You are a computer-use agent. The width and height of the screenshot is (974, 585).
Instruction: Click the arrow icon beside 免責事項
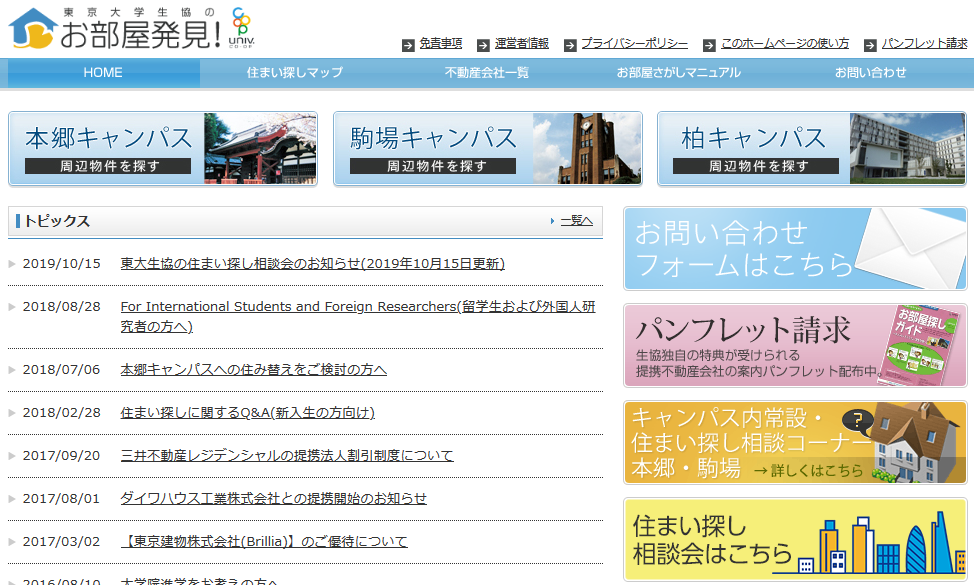408,45
